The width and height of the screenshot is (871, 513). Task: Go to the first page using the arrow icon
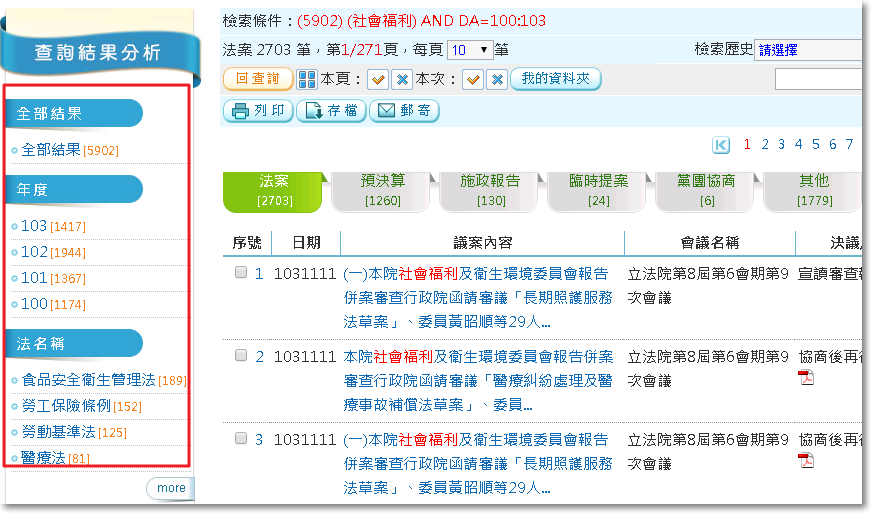click(721, 145)
